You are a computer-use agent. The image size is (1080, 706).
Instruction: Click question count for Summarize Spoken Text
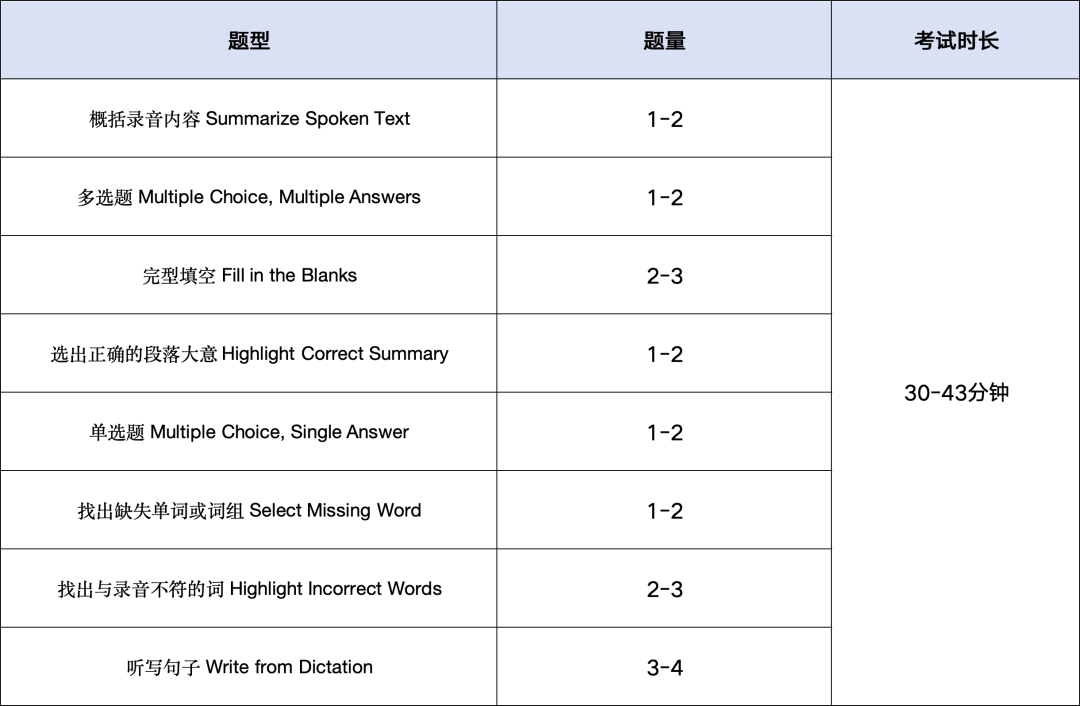[664, 118]
